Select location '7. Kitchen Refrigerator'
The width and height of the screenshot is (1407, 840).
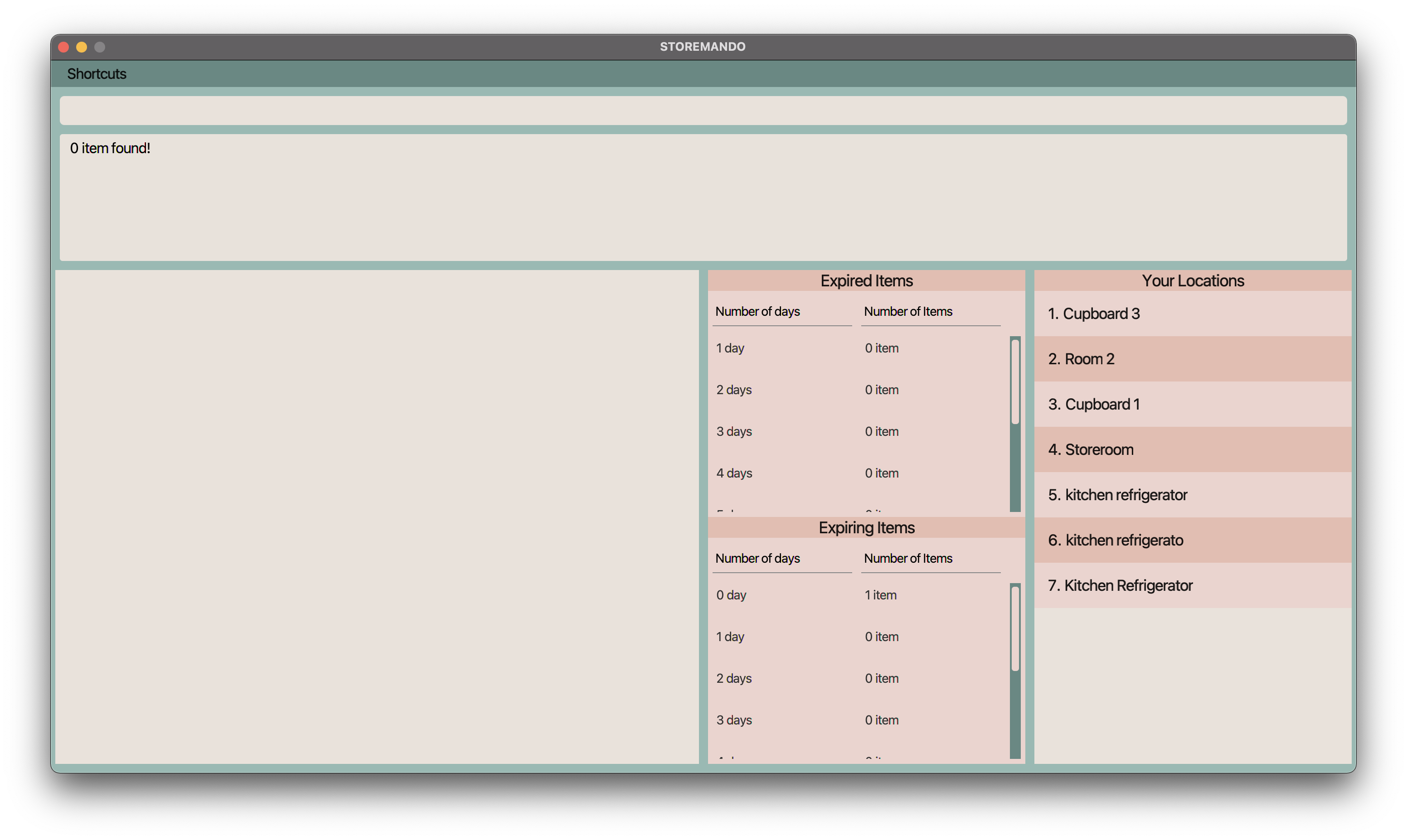coord(1193,585)
